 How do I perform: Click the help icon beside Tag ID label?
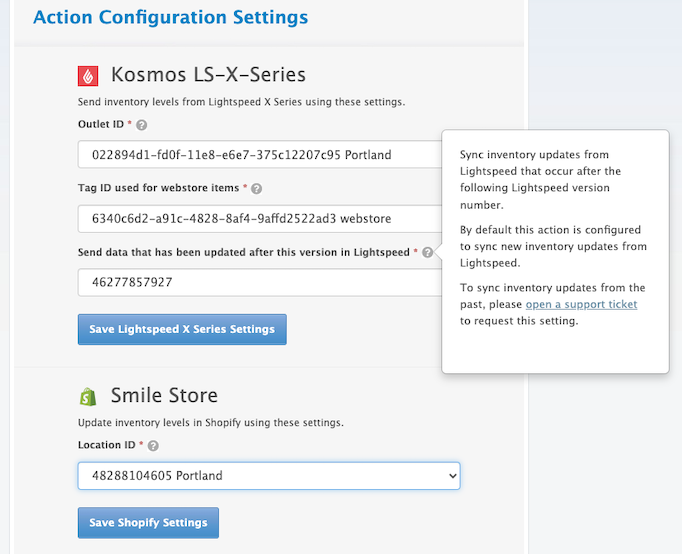pyautogui.click(x=257, y=188)
